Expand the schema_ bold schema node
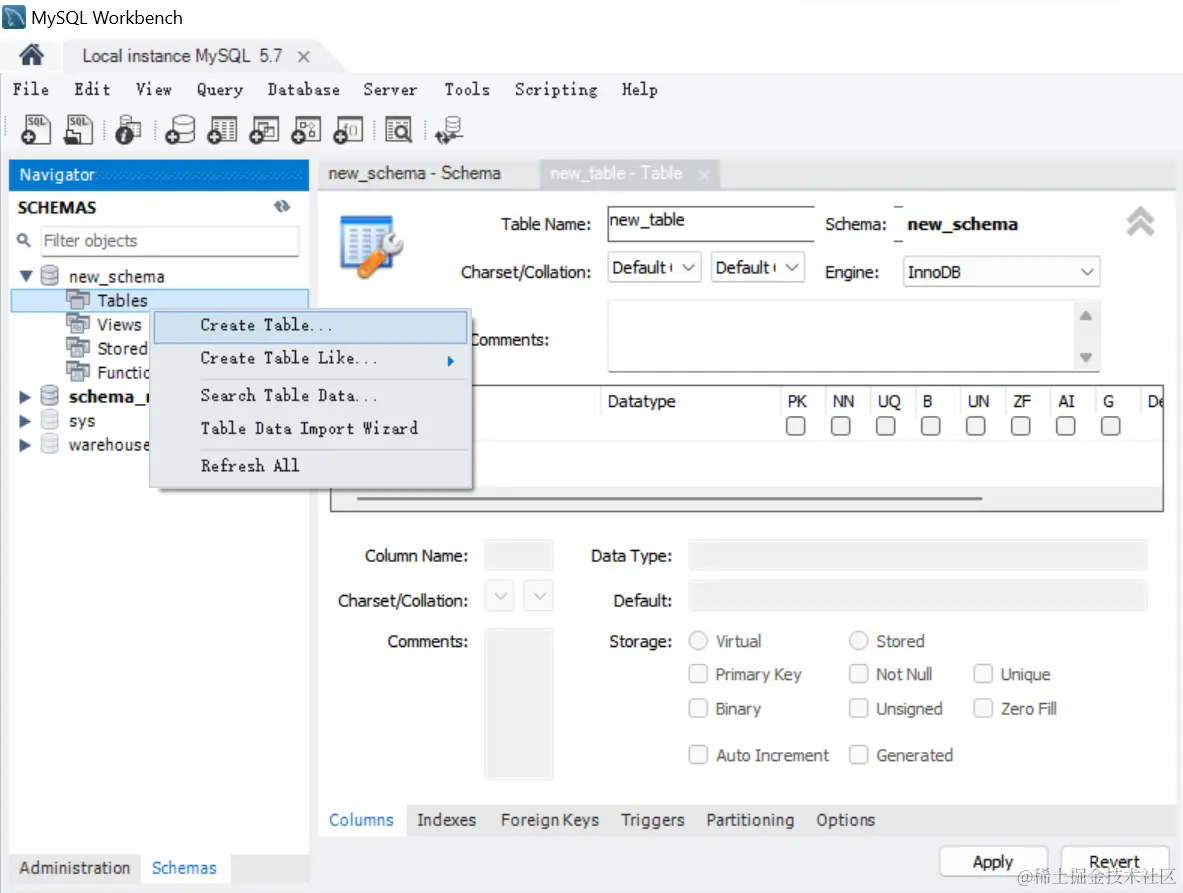The width and height of the screenshot is (1183, 893). [25, 397]
